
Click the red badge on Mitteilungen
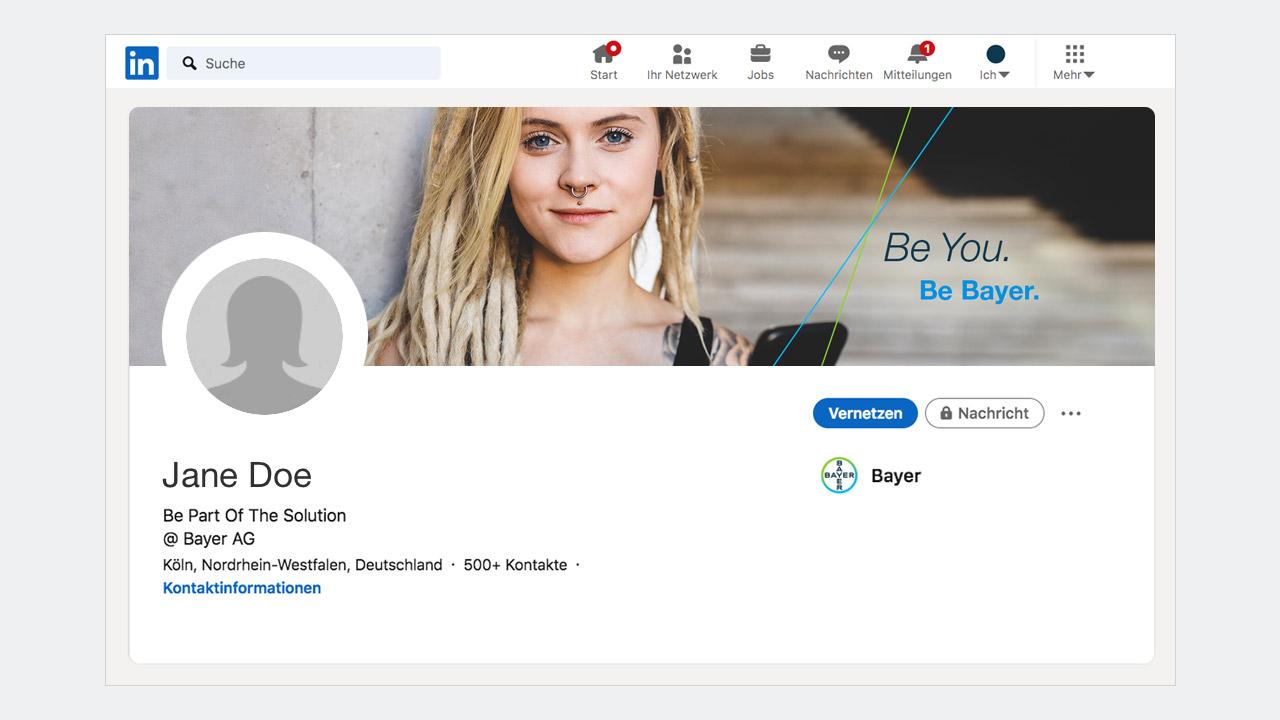tap(927, 48)
